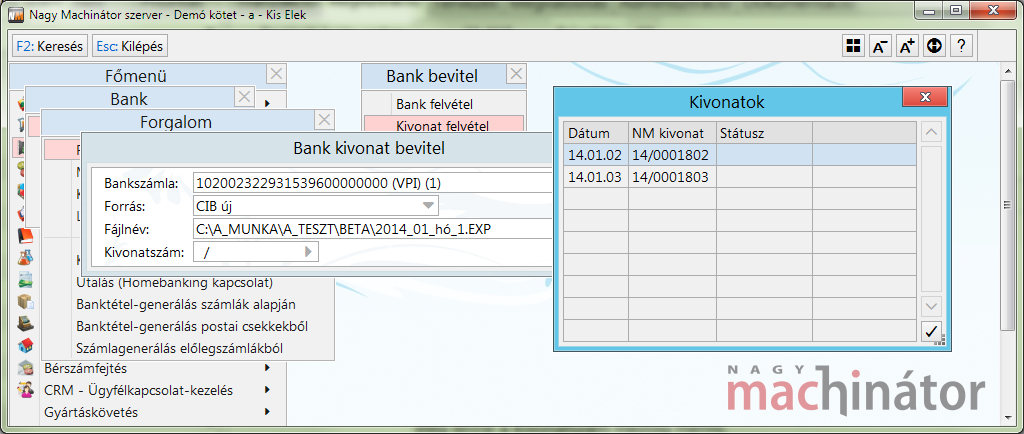Open the Forrás dropdown showing CIB új
The height and width of the screenshot is (434, 1024).
click(x=428, y=206)
